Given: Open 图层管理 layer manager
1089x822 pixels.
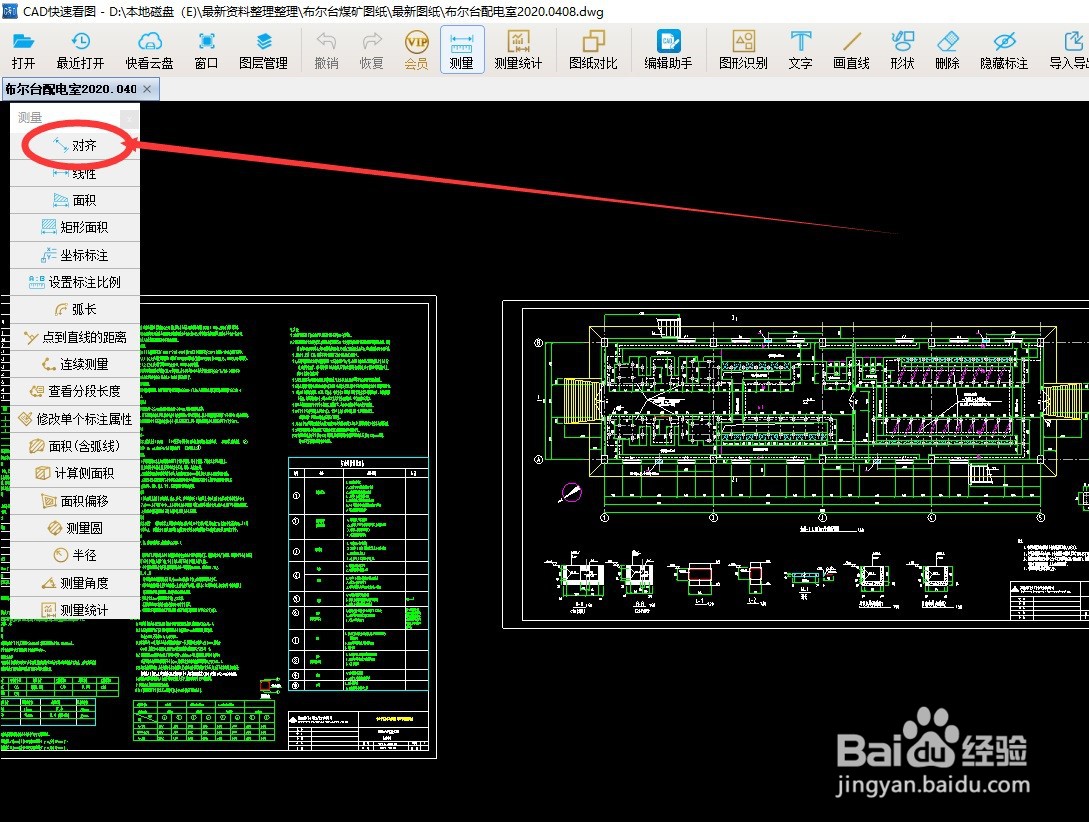Looking at the screenshot, I should [263, 50].
